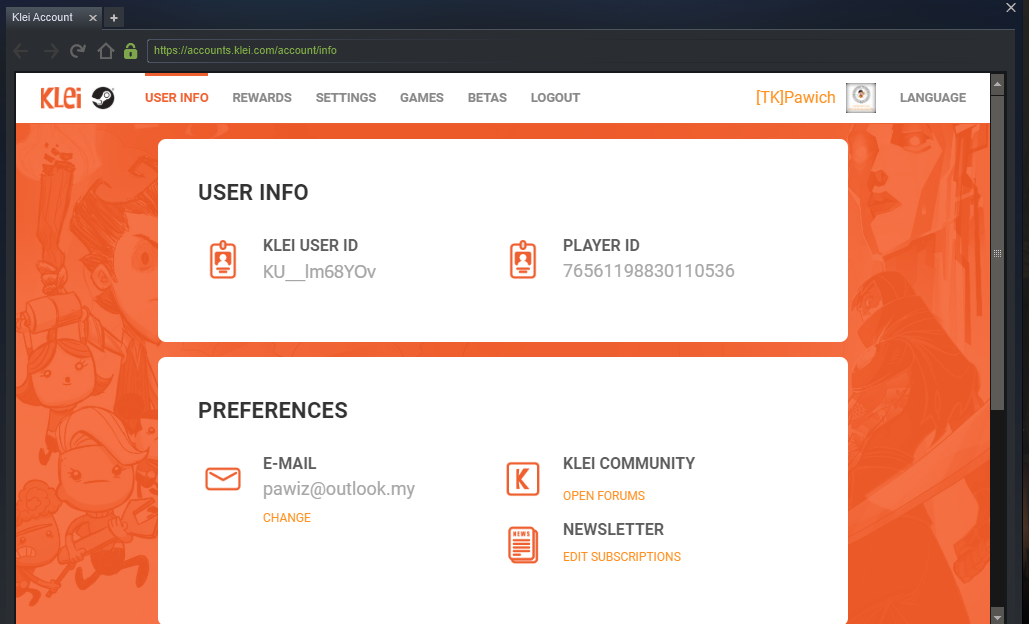Click the pawiz@outlook.my e-mail text
The image size is (1029, 624).
[339, 489]
